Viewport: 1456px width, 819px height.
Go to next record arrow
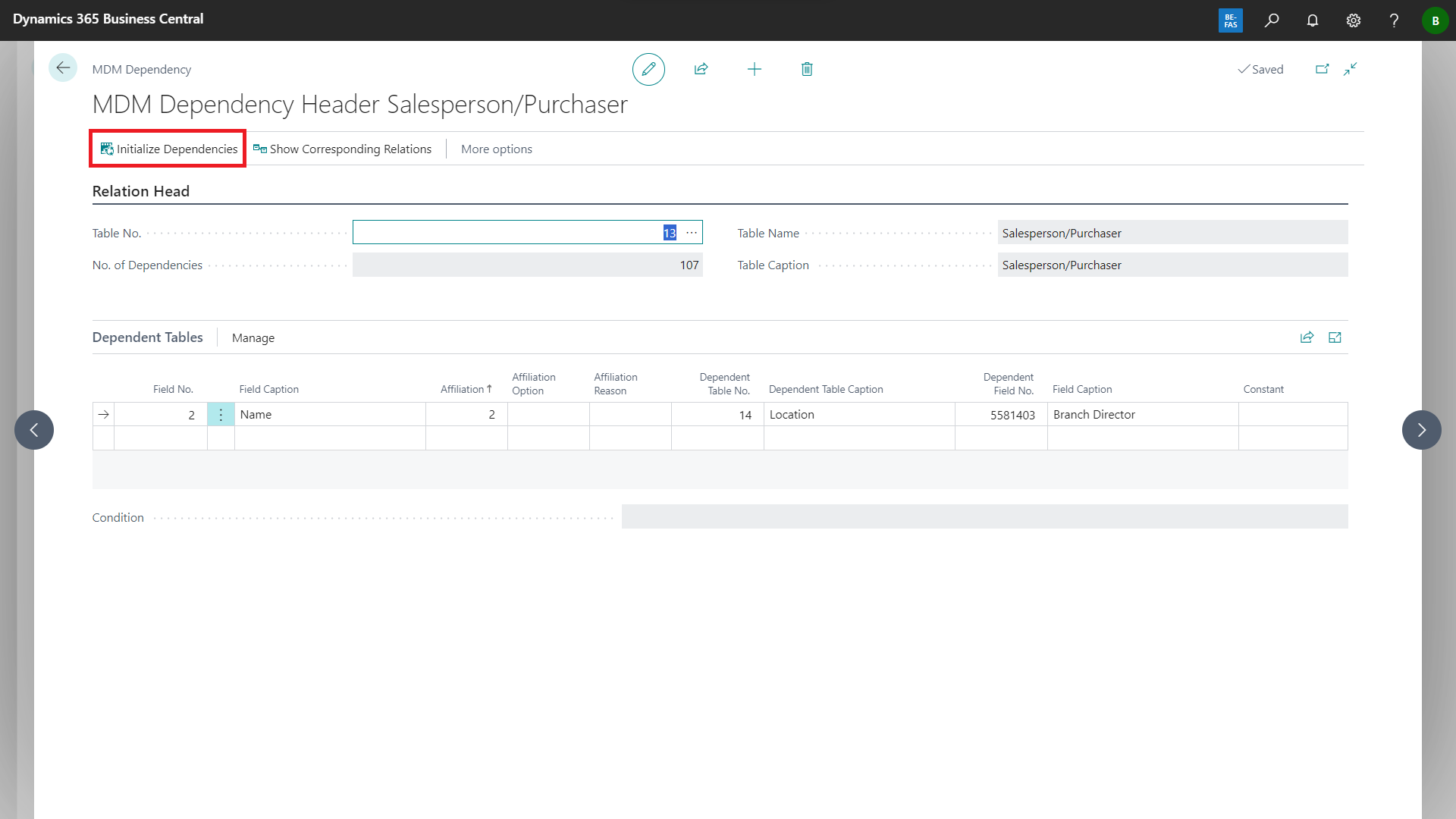[x=1422, y=430]
